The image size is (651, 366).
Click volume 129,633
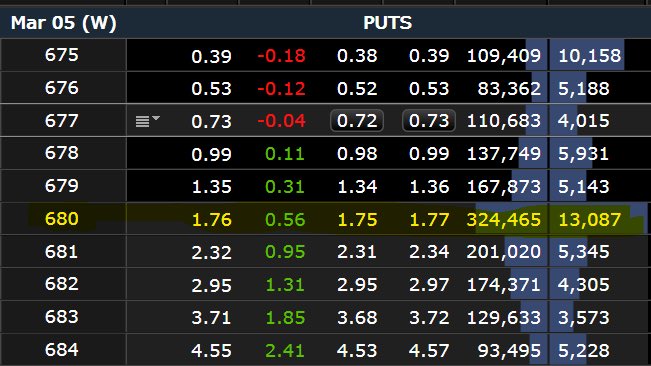pyautogui.click(x=504, y=318)
